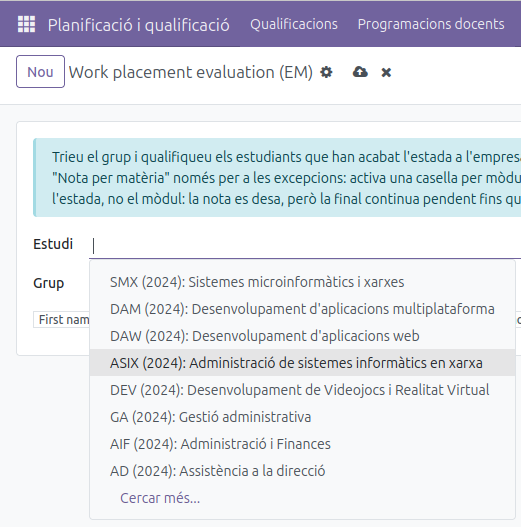Click the gear actions icon

(326, 72)
